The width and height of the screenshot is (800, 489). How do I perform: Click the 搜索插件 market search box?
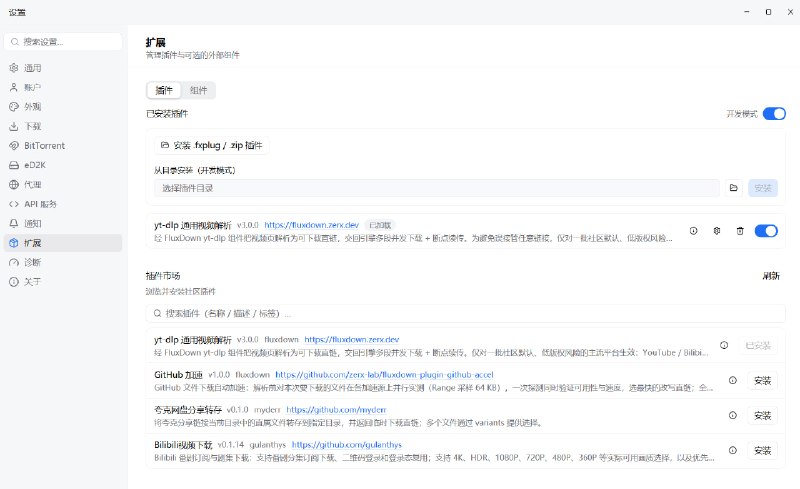pyautogui.click(x=465, y=313)
